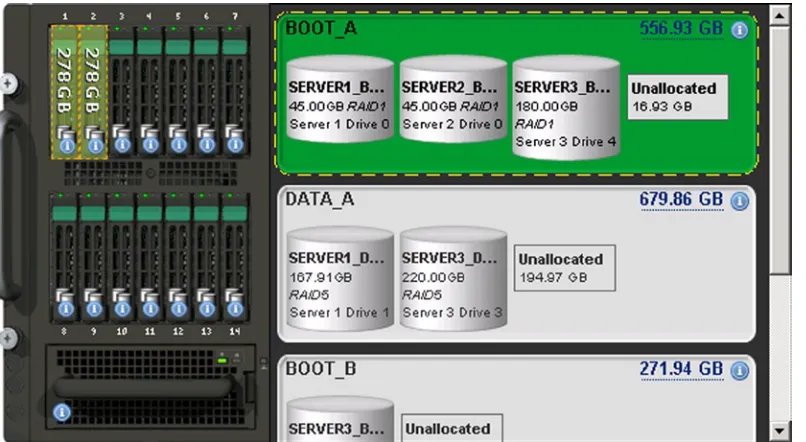Image resolution: width=806 pixels, height=442 pixels.
Task: Open info icon for drive bay 7
Action: (235, 144)
